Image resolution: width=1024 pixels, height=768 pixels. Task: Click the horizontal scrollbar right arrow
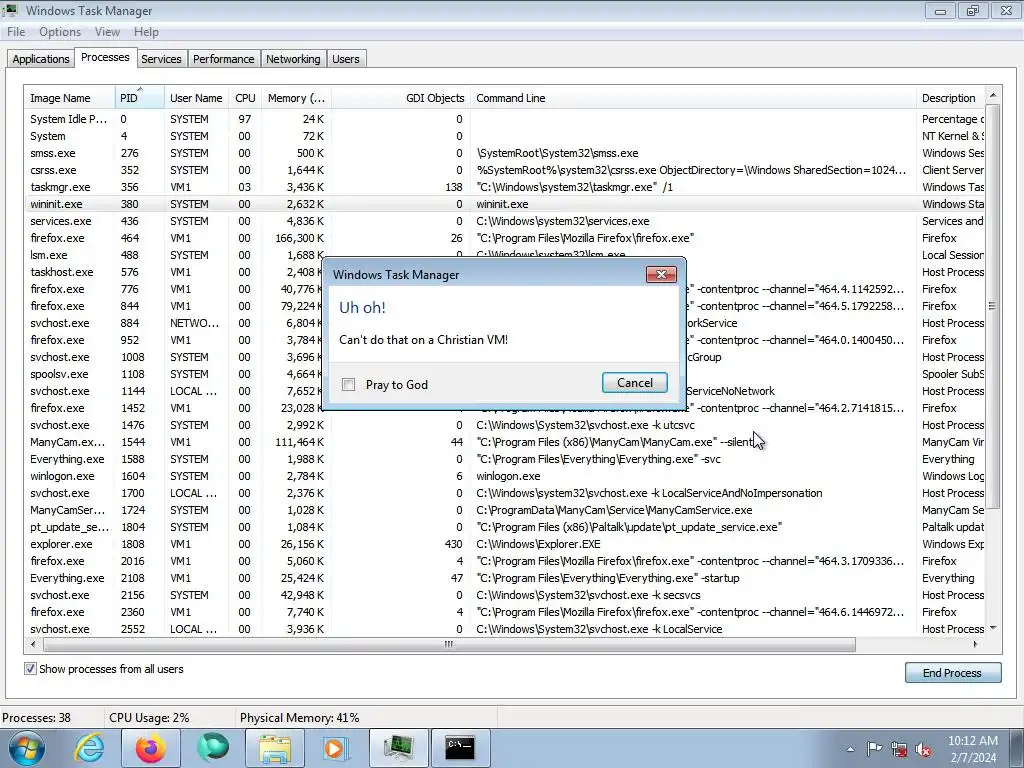point(976,645)
